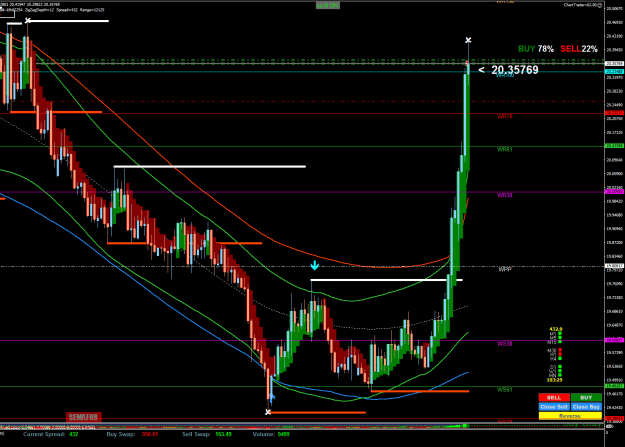Click the green BUY button

(586, 398)
